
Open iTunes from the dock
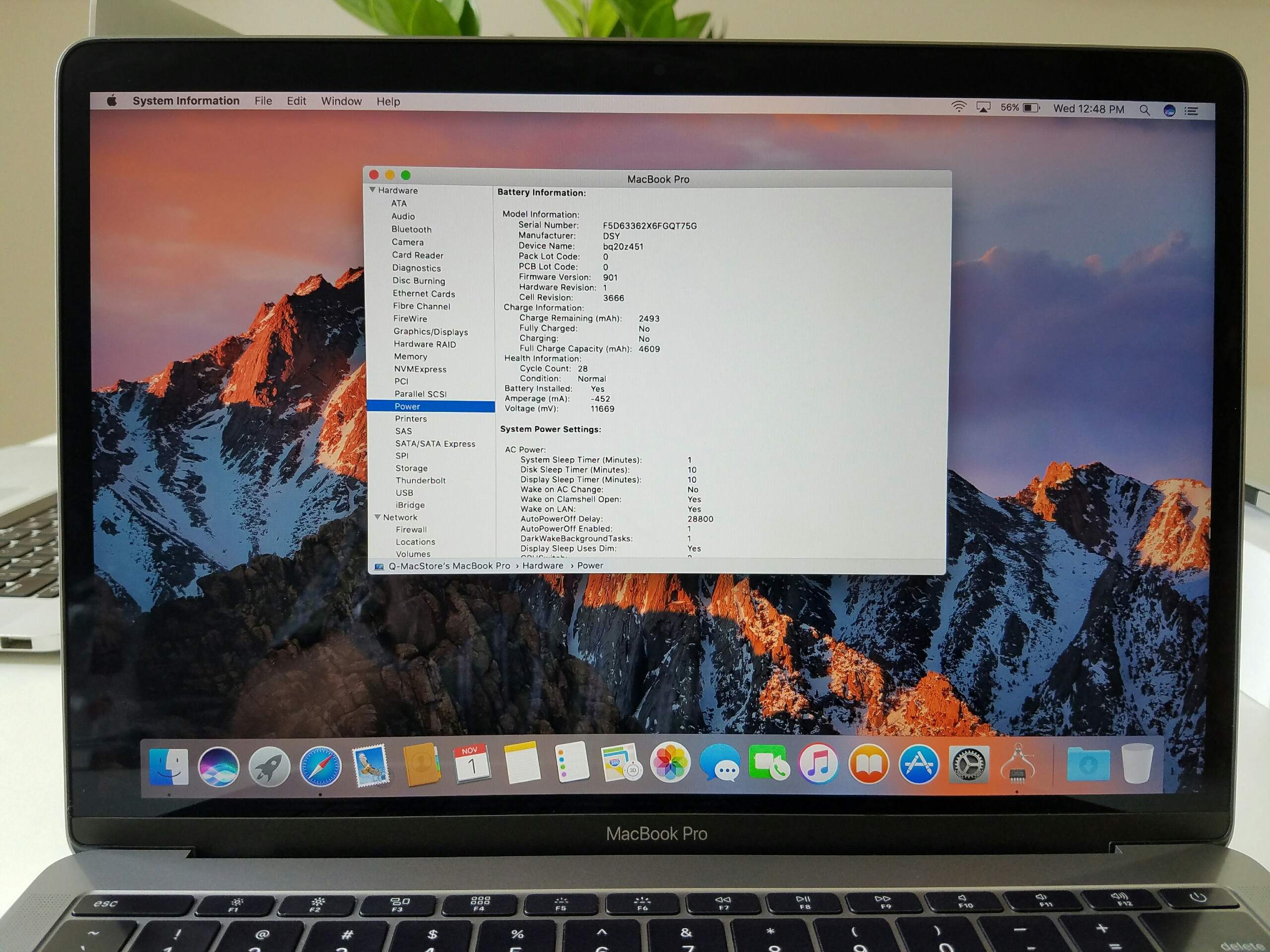tap(818, 764)
